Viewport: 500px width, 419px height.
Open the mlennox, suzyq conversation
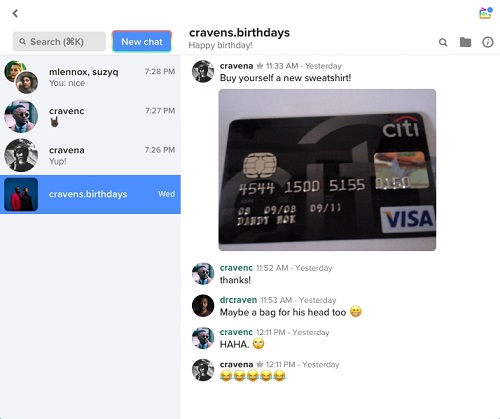(90, 77)
